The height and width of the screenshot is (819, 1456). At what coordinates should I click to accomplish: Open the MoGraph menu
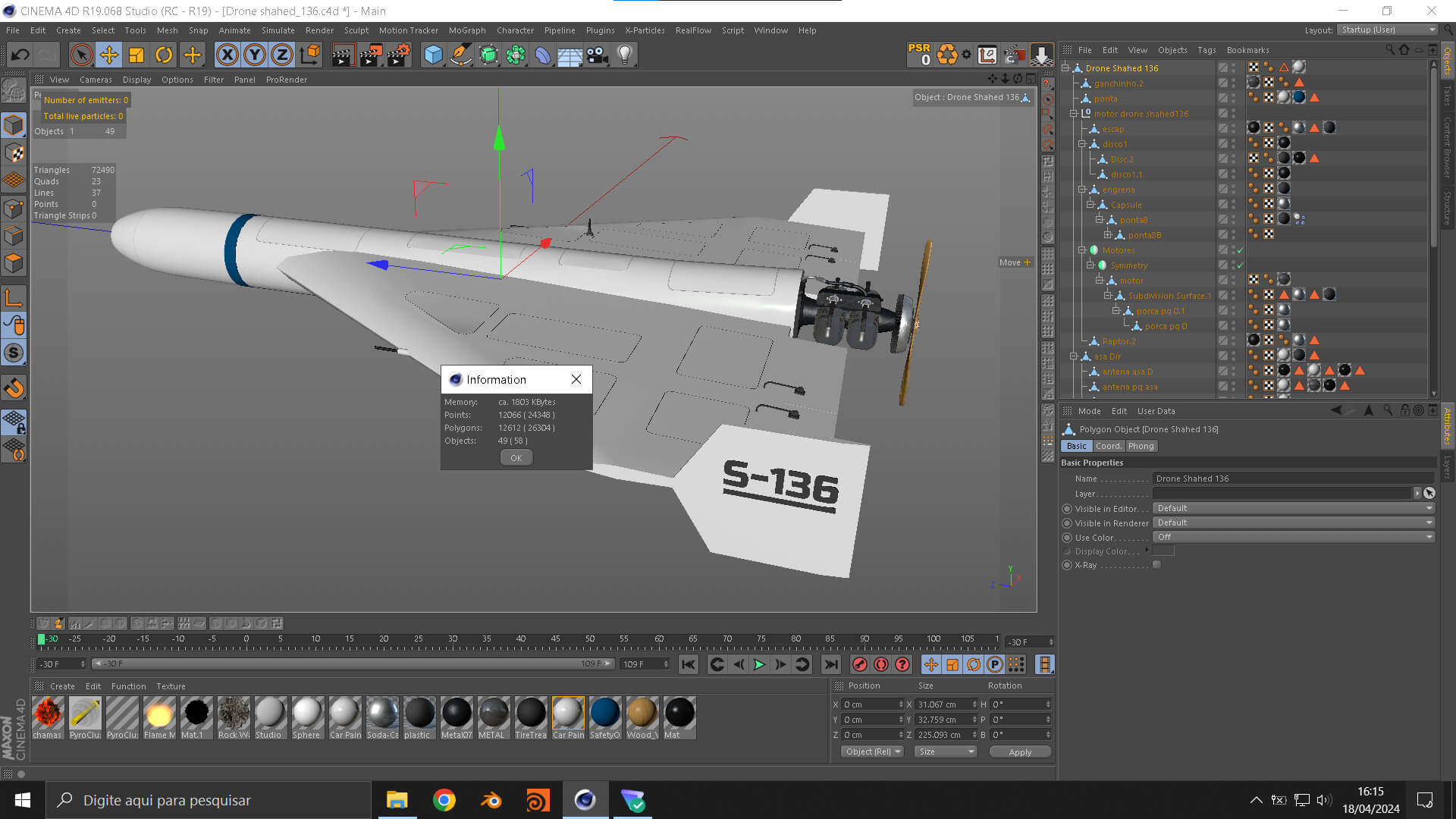tap(466, 30)
